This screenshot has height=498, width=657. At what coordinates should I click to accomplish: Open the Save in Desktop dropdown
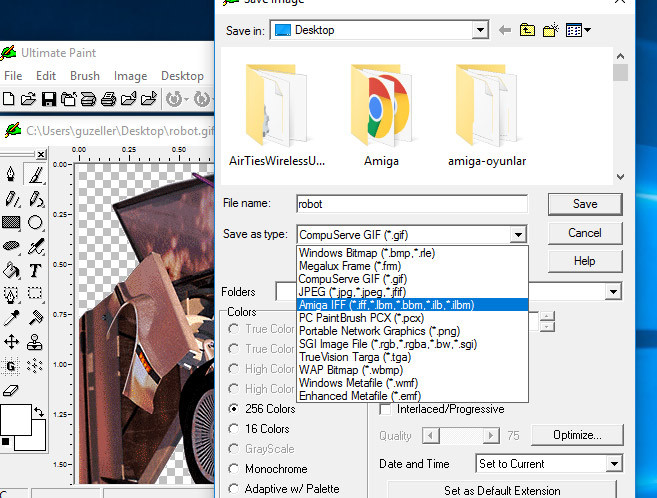point(480,30)
